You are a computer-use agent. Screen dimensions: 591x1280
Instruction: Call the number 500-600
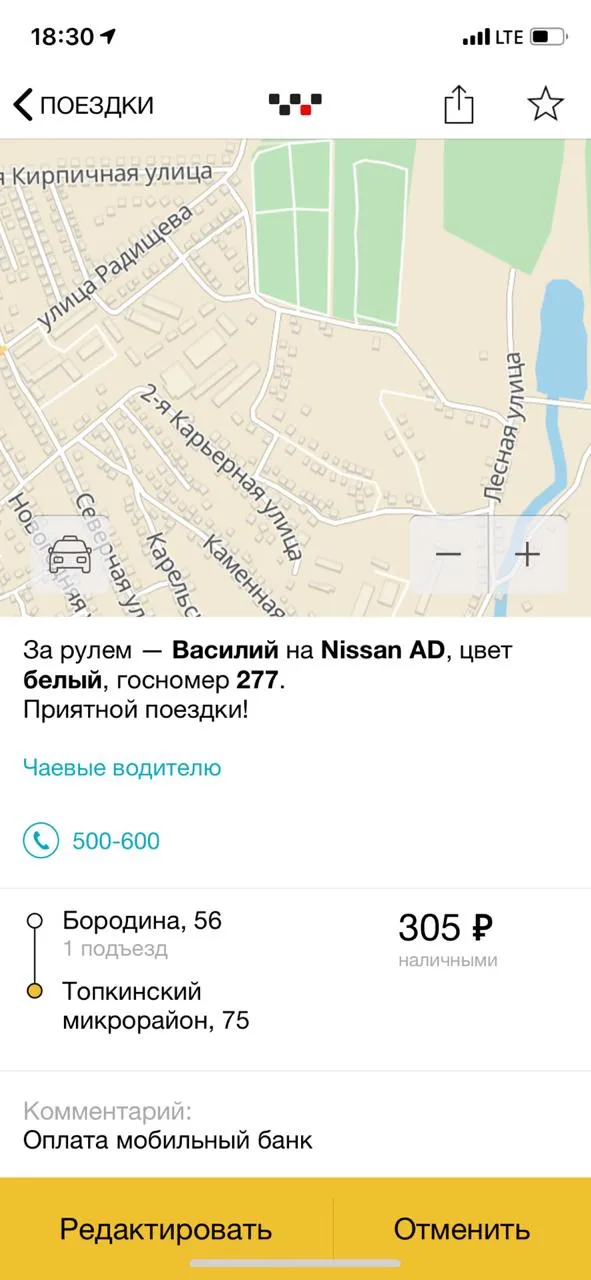116,842
